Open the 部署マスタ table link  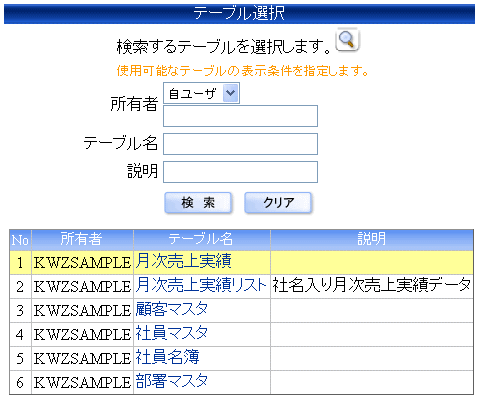click(x=172, y=382)
